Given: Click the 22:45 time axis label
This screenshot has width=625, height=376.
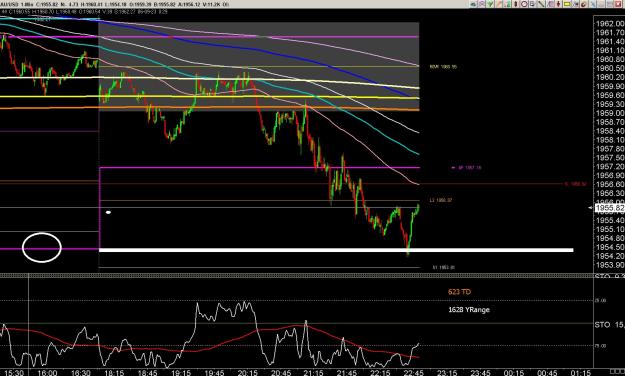Looking at the screenshot, I should point(413,372).
